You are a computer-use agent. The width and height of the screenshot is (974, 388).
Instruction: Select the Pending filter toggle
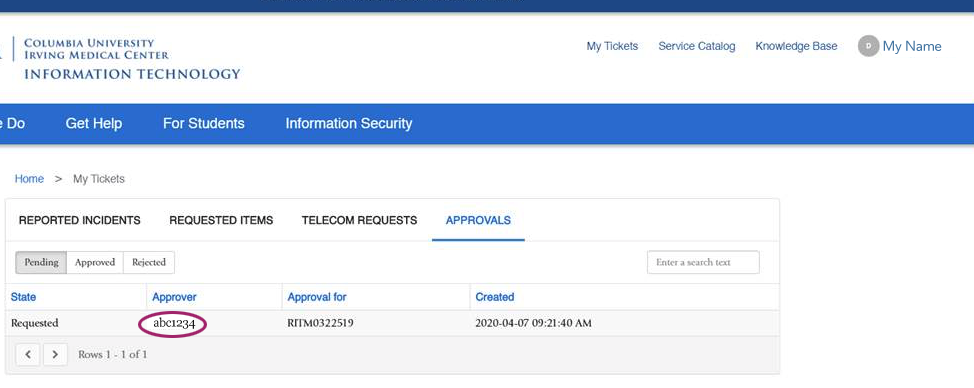pyautogui.click(x=41, y=262)
